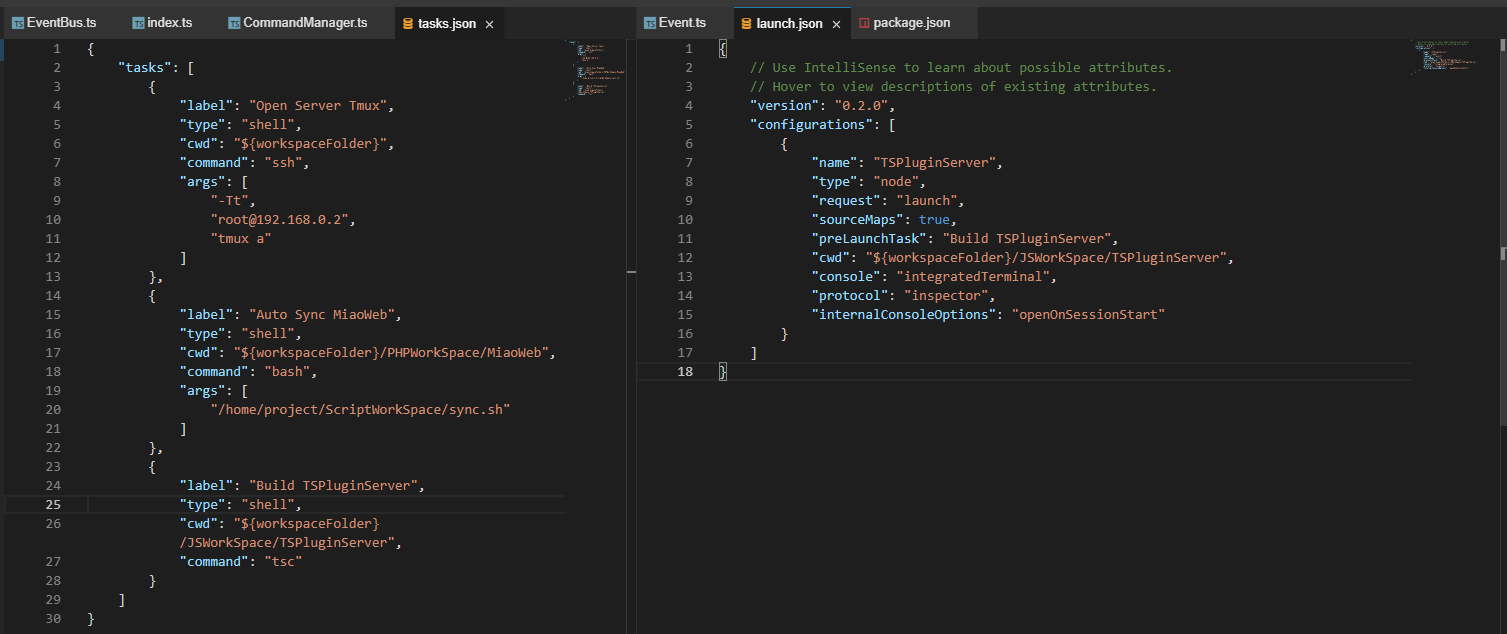
Task: Close the tasks.json tab
Action: 489,21
